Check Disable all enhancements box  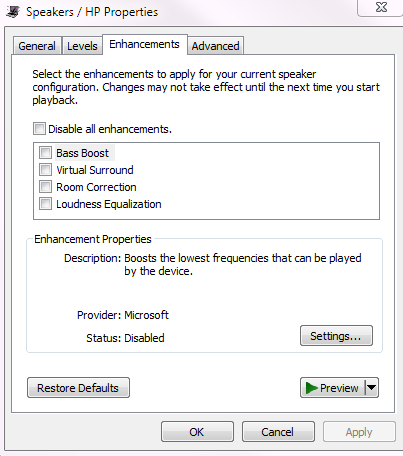(39, 129)
